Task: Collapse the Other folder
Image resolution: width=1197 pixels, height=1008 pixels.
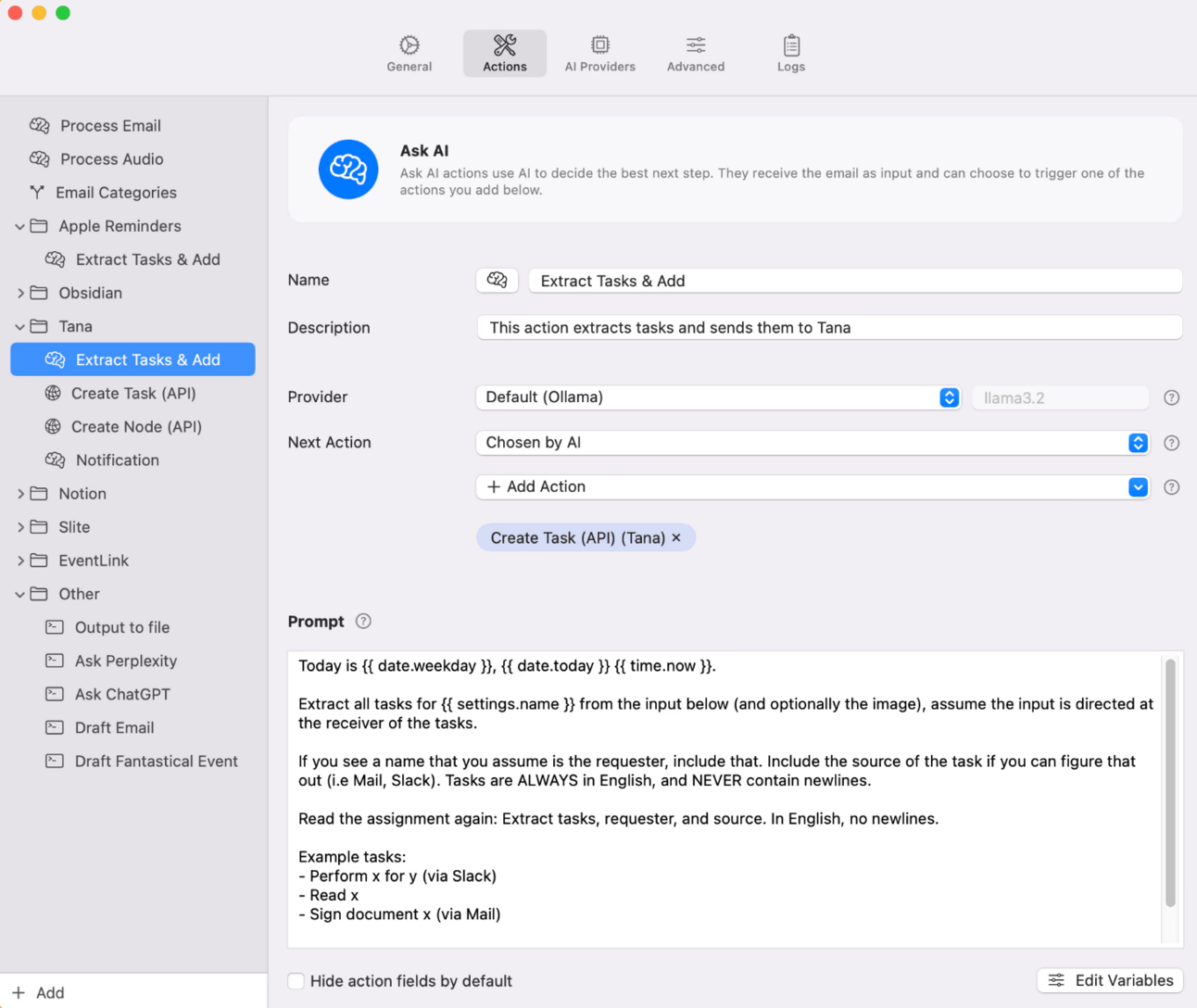Action: 19,594
